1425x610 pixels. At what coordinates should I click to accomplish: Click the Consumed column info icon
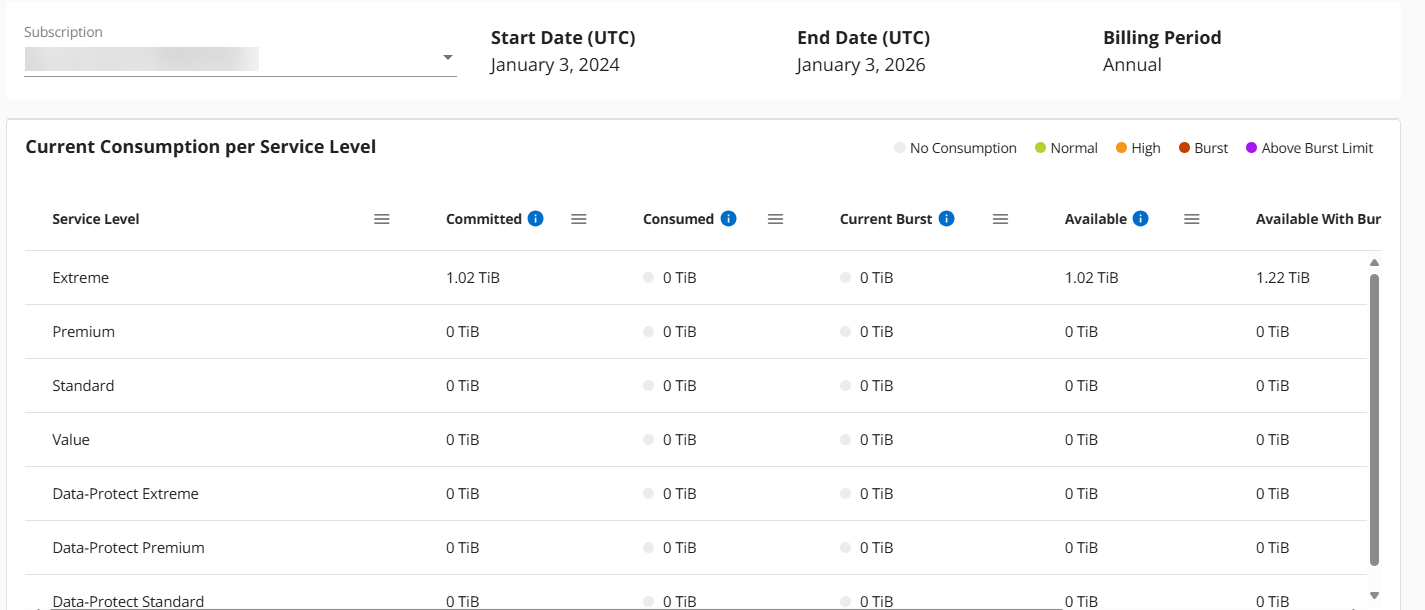coord(728,219)
